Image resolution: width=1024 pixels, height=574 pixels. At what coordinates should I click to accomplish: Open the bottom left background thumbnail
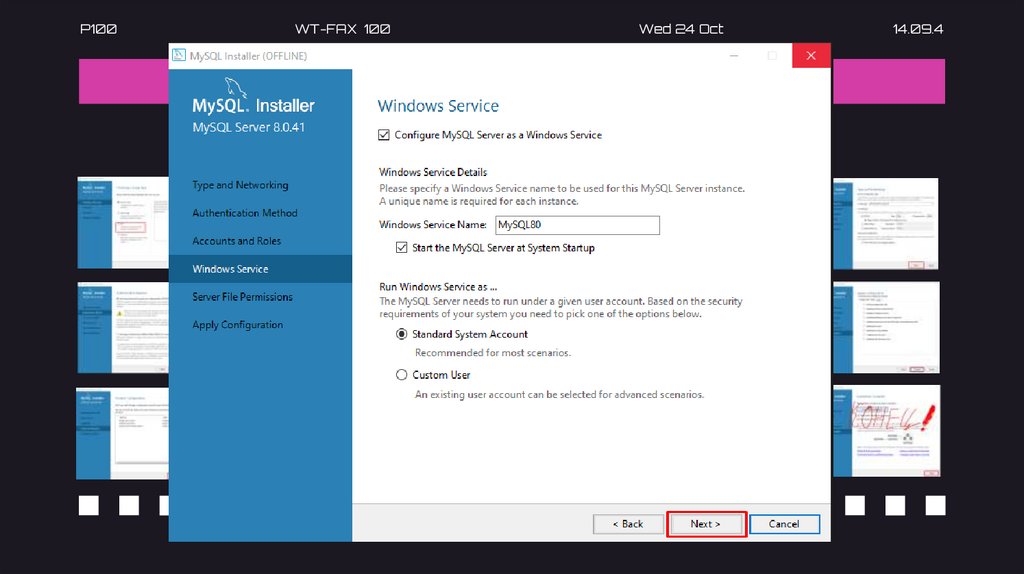(x=122, y=434)
